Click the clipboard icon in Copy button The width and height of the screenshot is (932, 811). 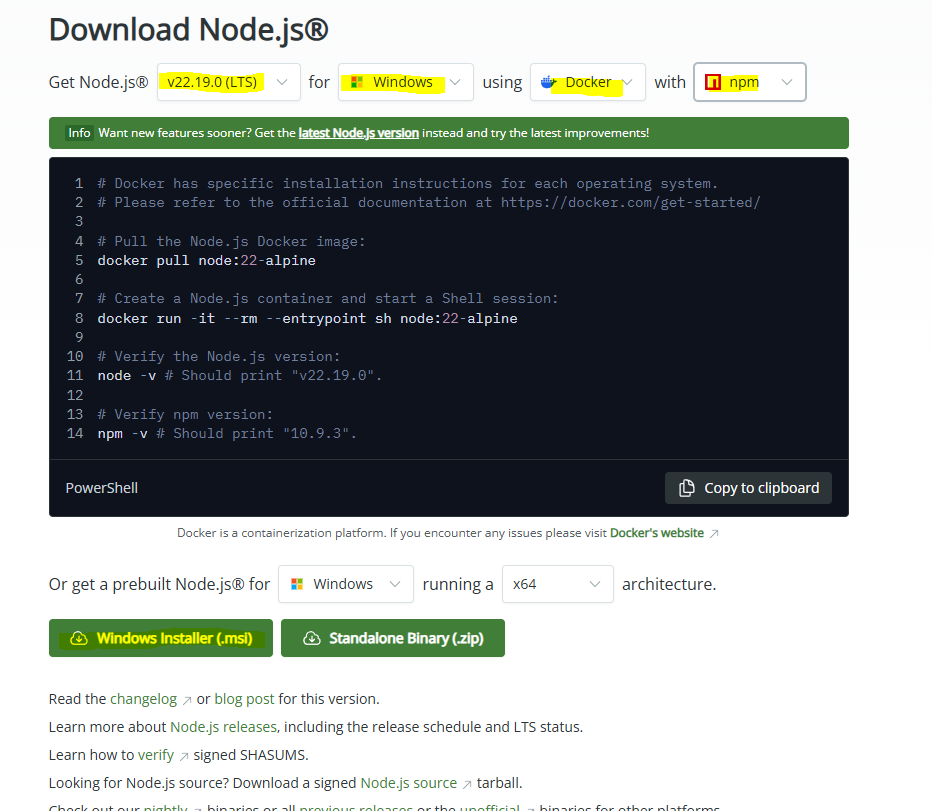click(687, 488)
